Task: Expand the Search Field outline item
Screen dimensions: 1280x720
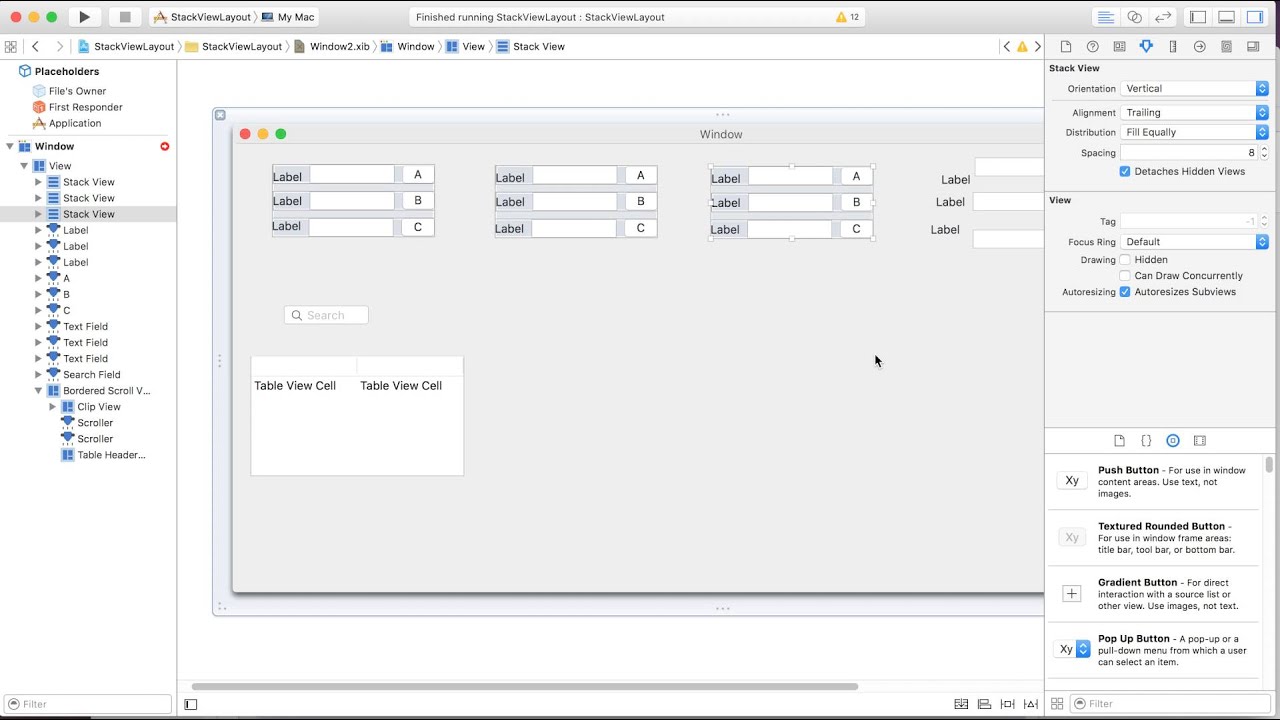Action: (x=39, y=375)
